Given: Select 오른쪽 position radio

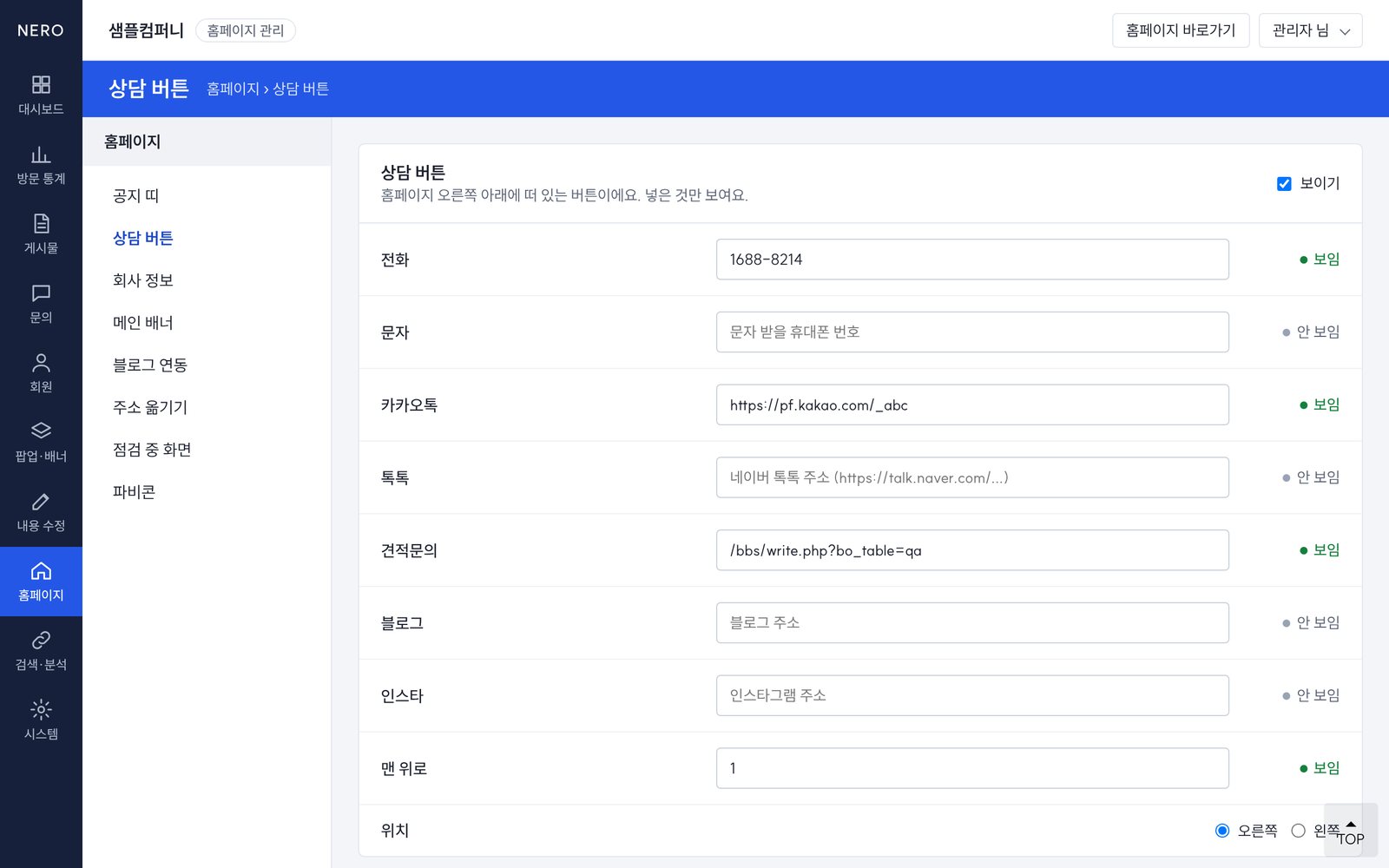Looking at the screenshot, I should click(x=1222, y=831).
